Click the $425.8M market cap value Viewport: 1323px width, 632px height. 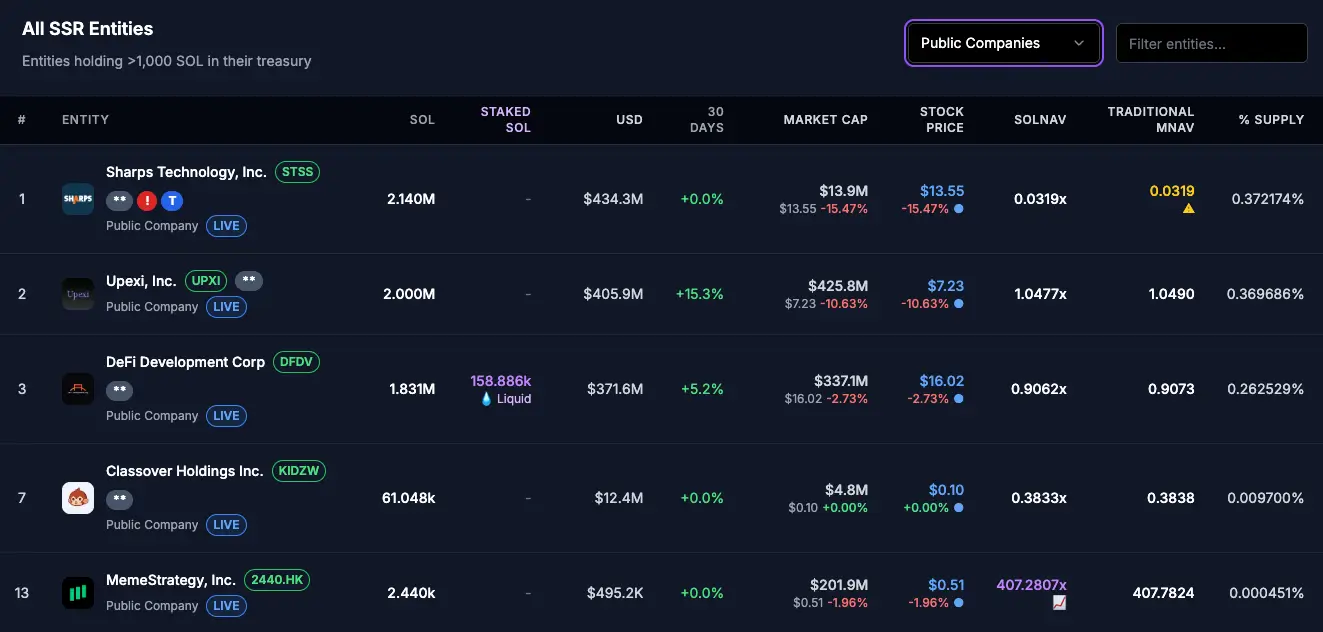coord(838,286)
